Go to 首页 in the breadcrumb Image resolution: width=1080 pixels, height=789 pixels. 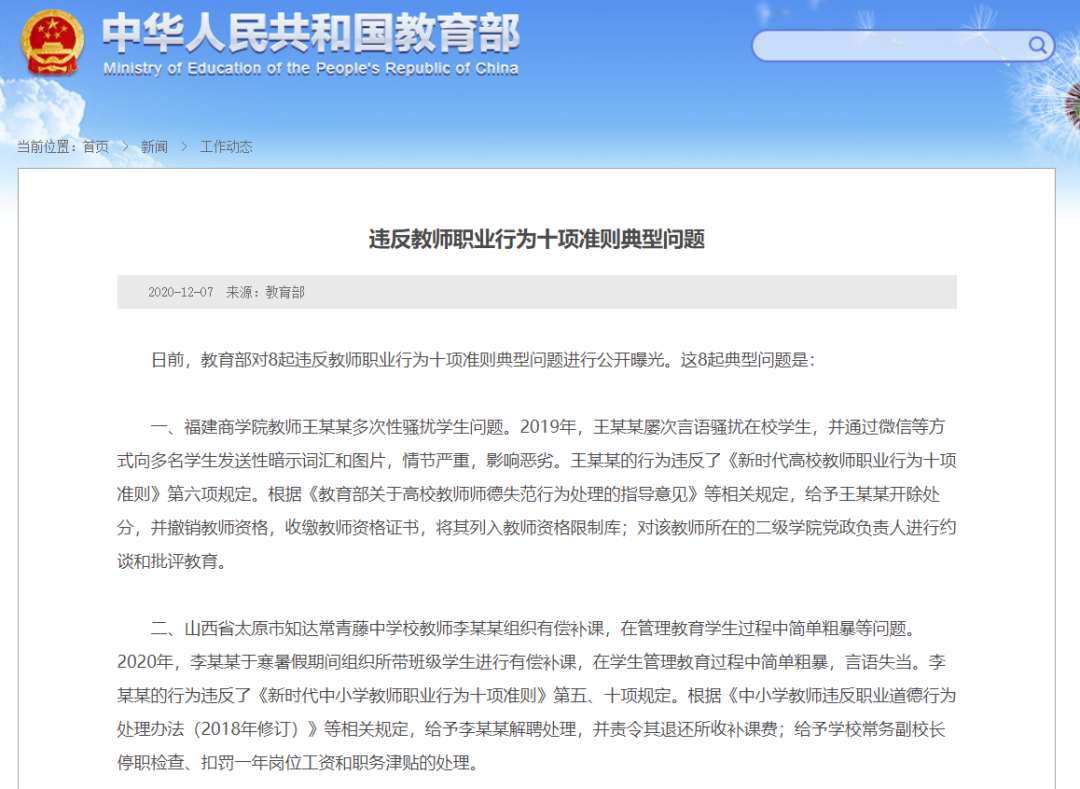click(96, 147)
